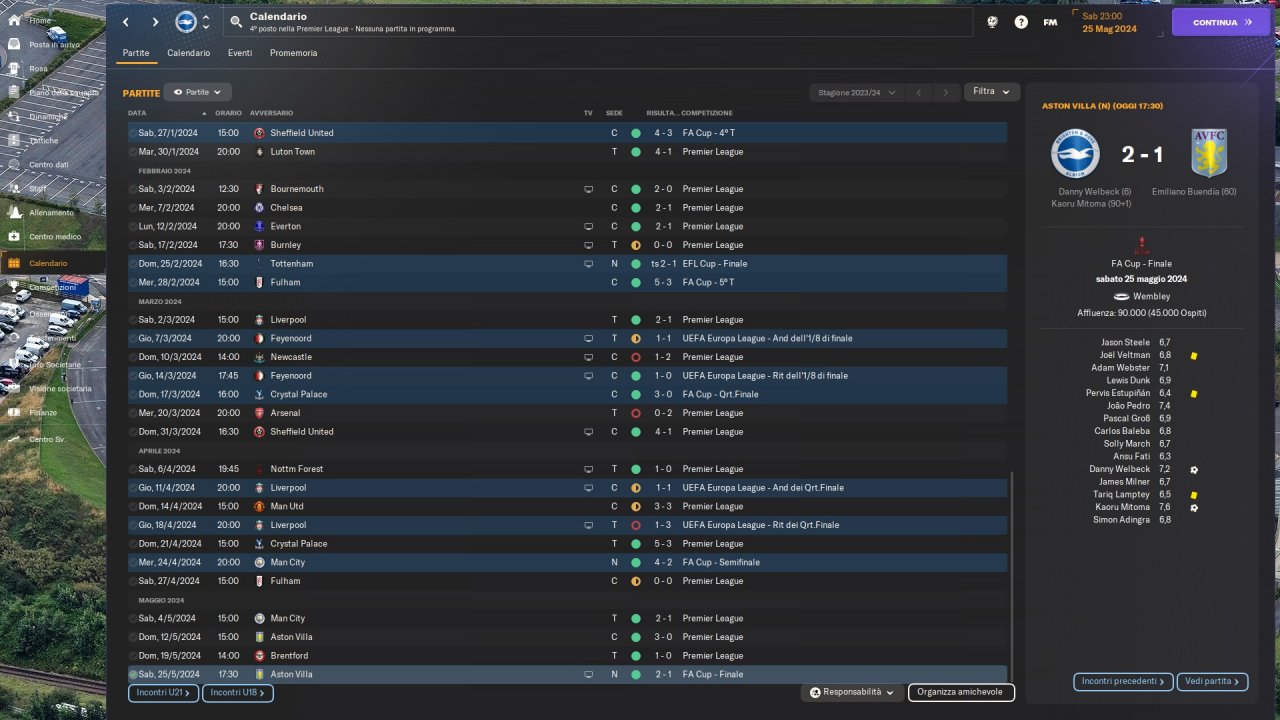This screenshot has height=720, width=1280.
Task: Click the Calendario search bar field
Action: point(598,22)
